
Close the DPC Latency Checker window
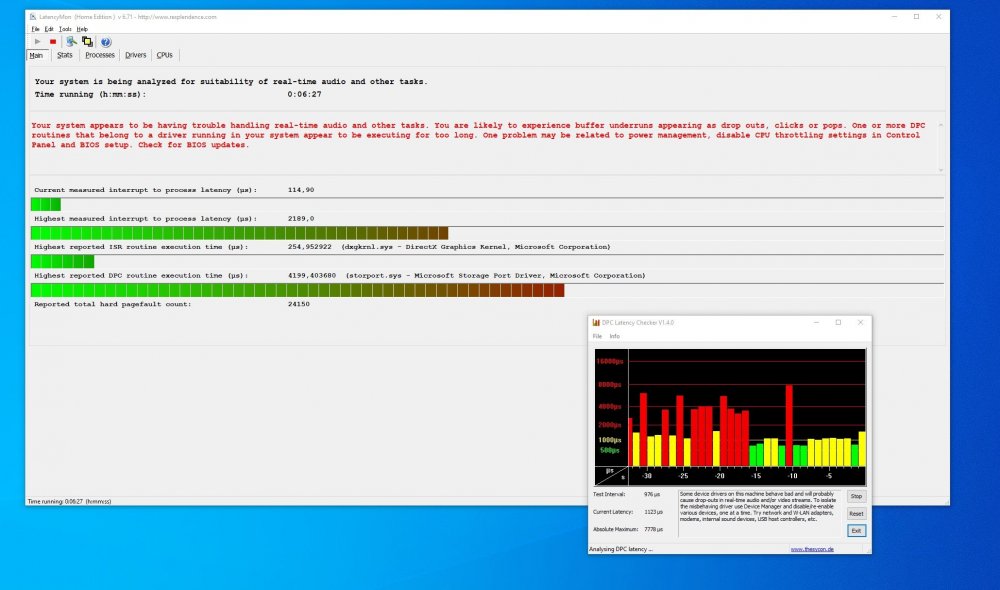[860, 323]
